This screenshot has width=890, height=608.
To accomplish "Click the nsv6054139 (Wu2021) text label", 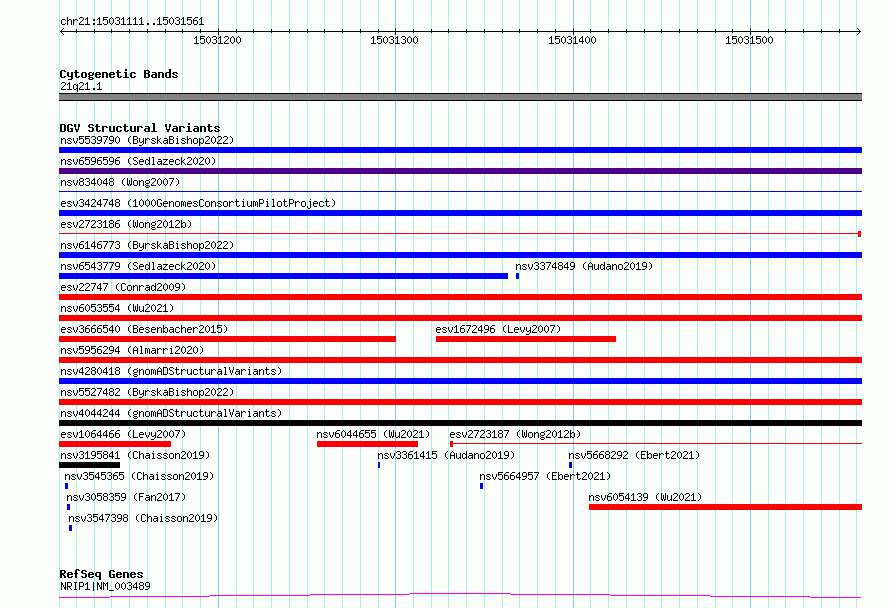I will tap(645, 497).
